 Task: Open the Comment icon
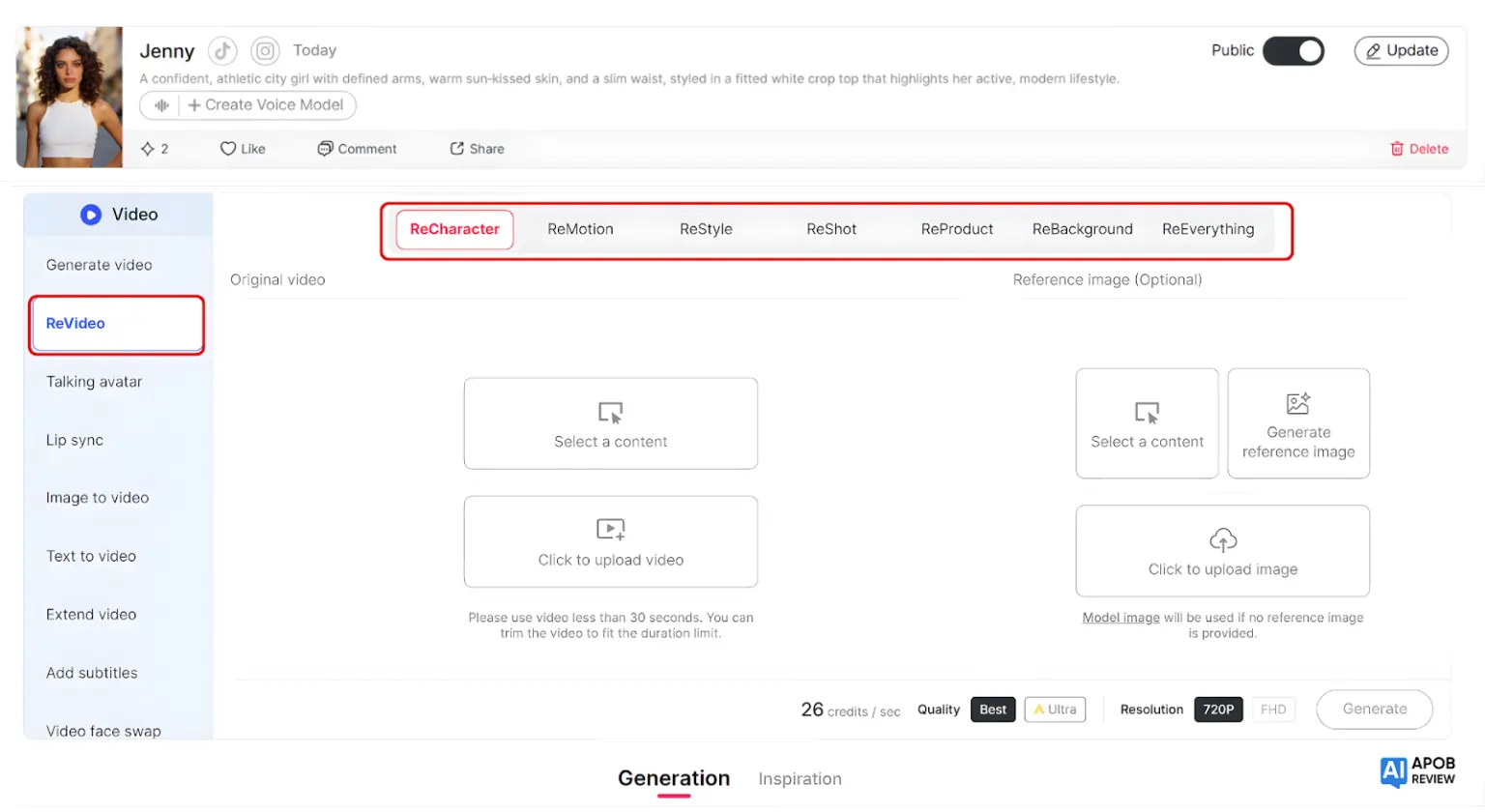325,149
